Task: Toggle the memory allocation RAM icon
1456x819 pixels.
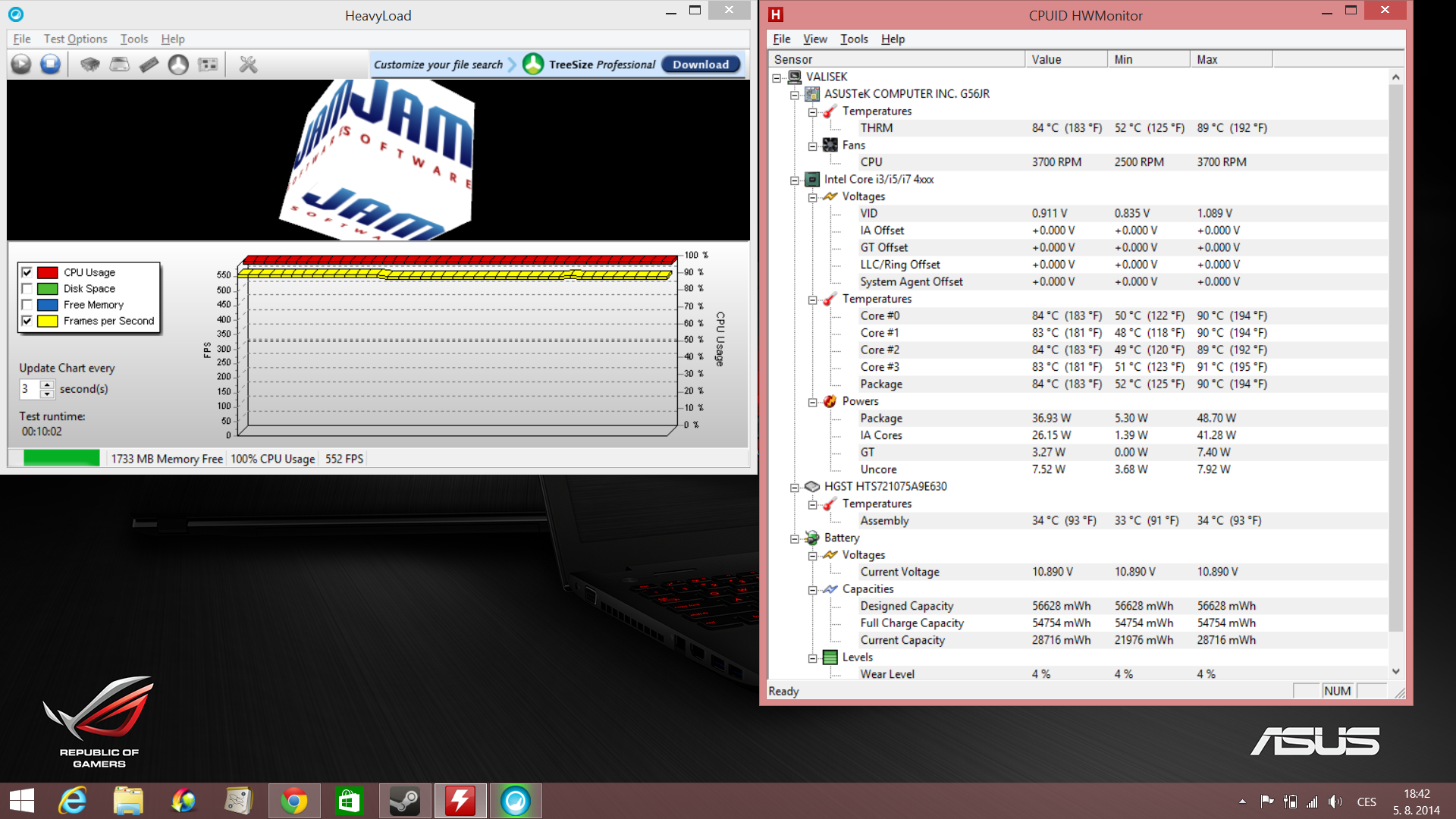Action: 149,64
